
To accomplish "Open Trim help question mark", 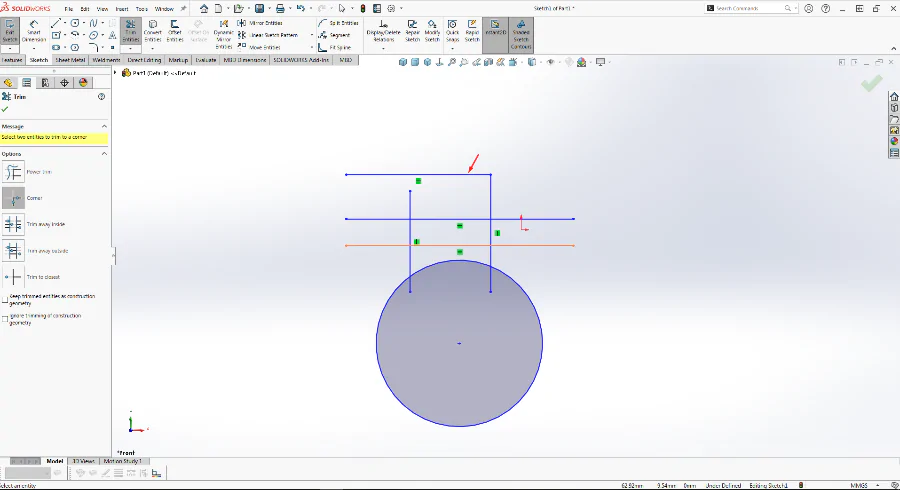I will [102, 96].
